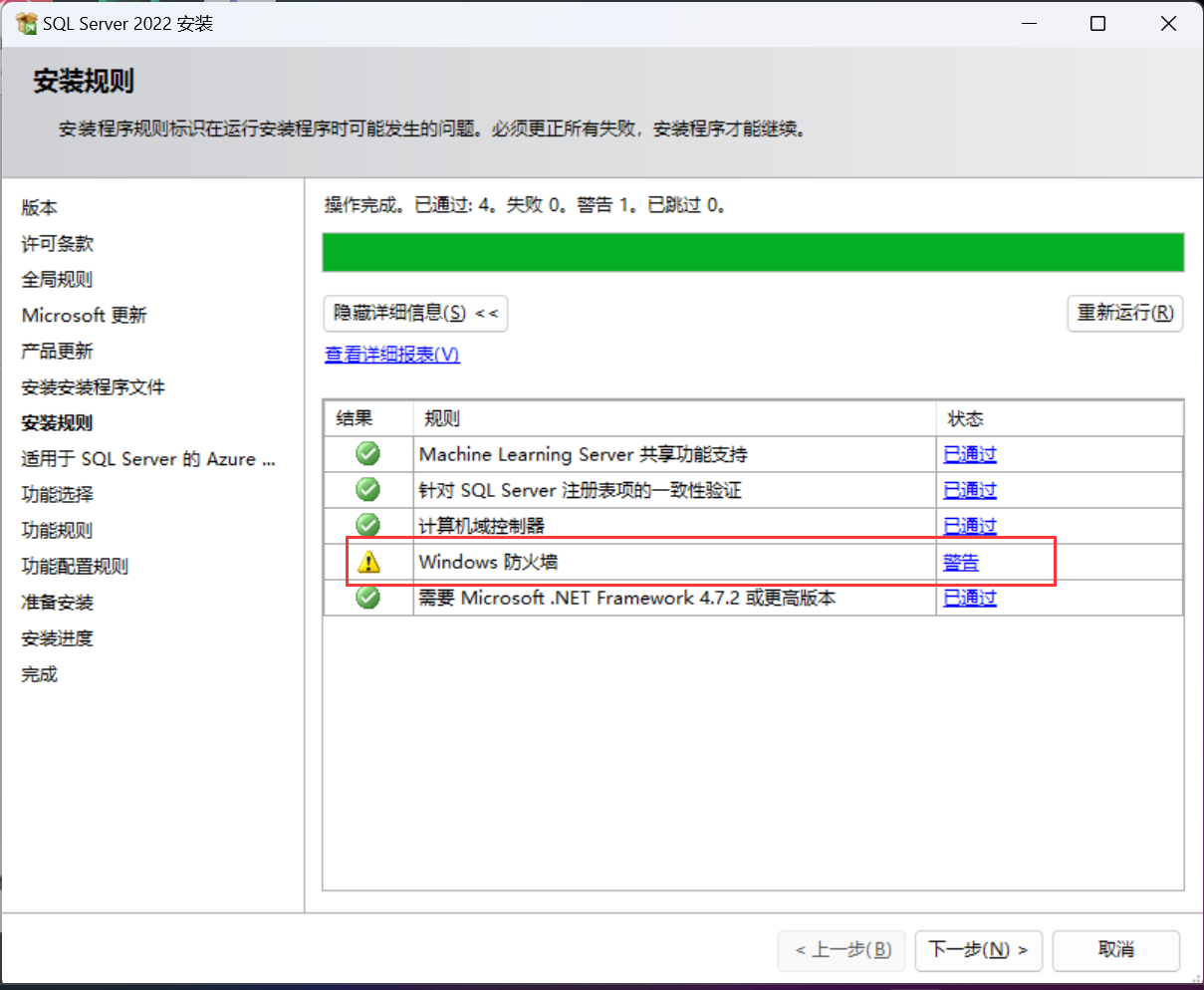This screenshot has height=990, width=1204.
Task: Open 已通过 link for .NET Framework 4.7.2 rule
Action: (x=970, y=598)
